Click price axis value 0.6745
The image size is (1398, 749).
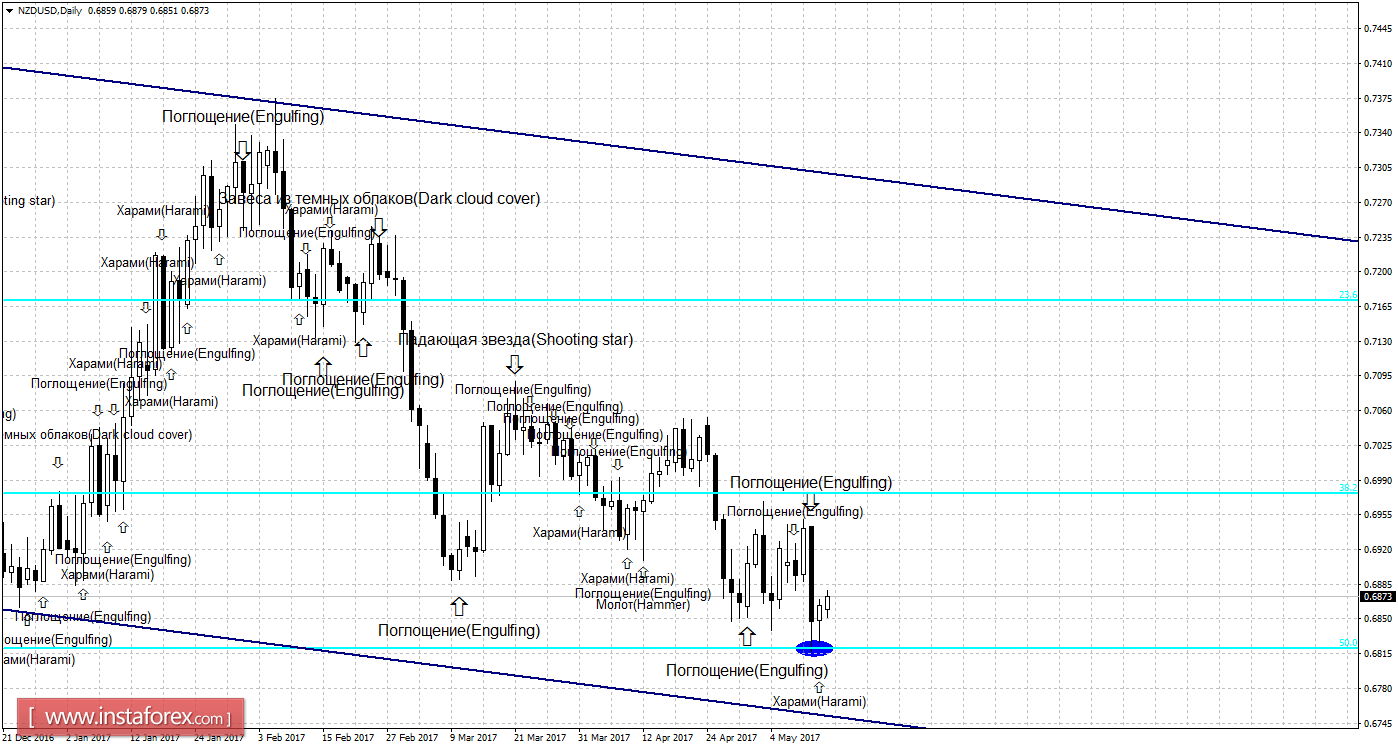click(x=1378, y=724)
